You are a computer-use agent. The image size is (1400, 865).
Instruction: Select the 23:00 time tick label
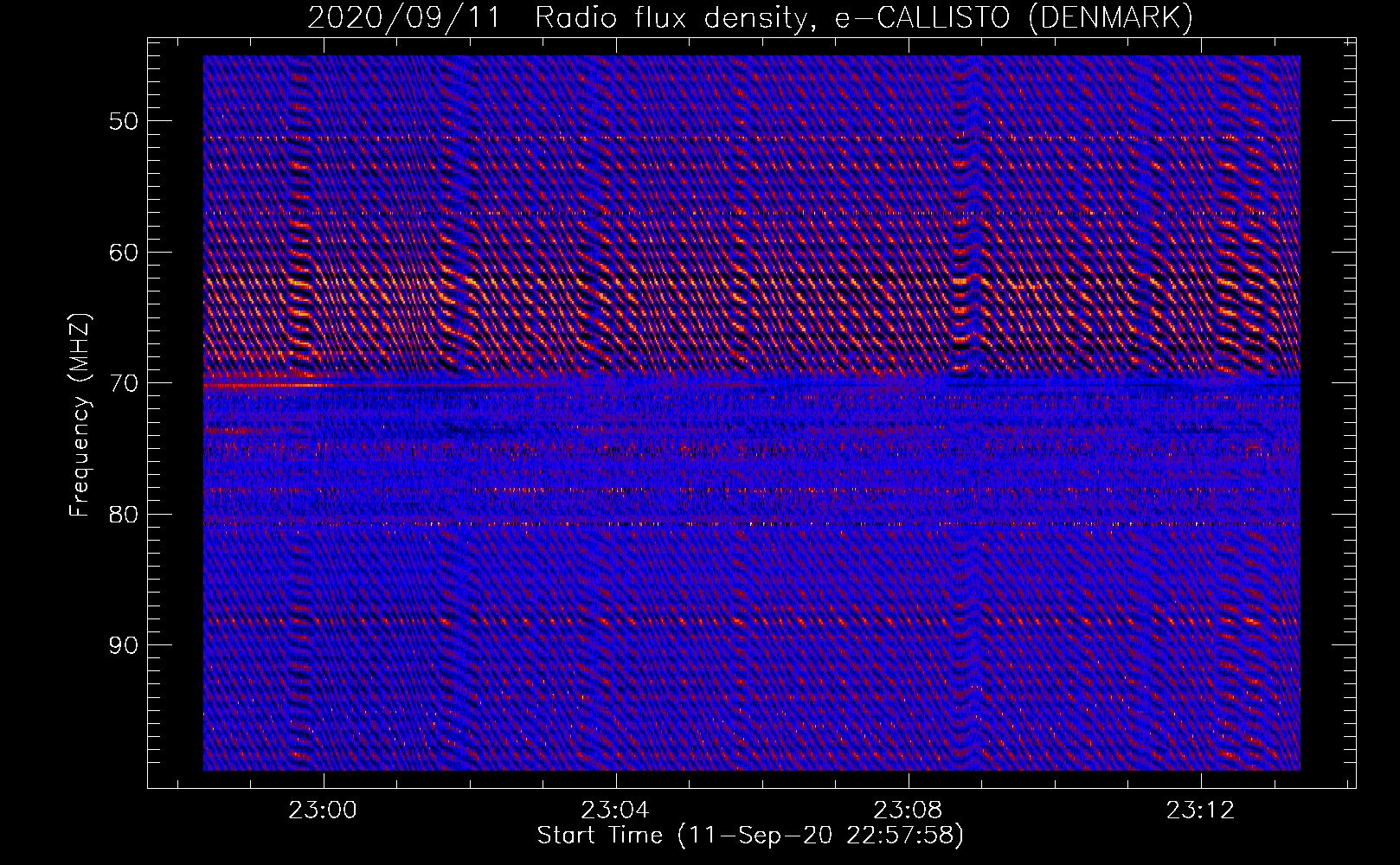pyautogui.click(x=323, y=811)
